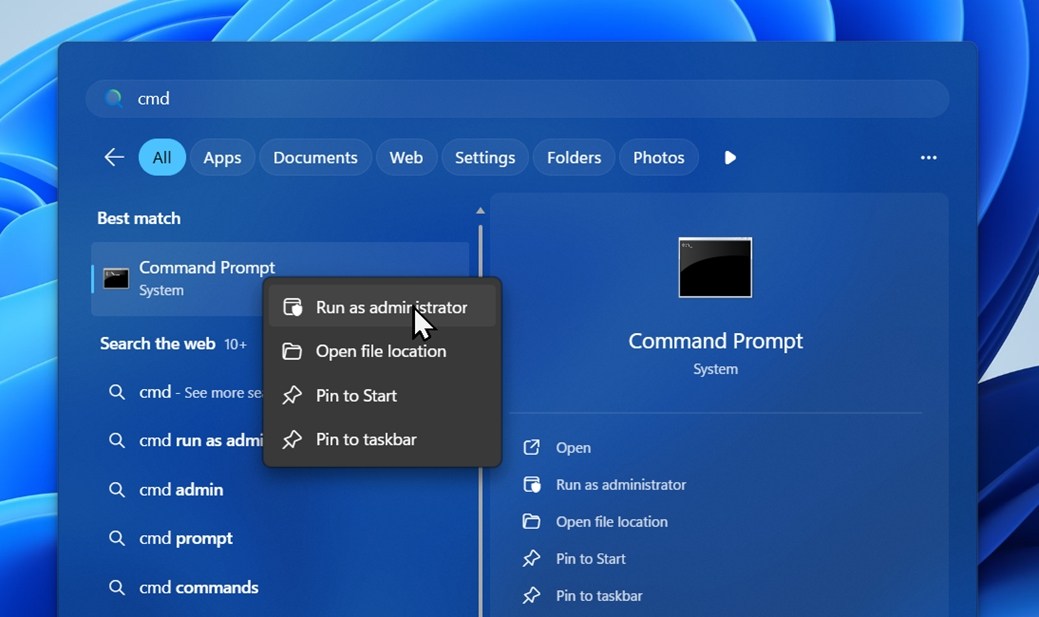
Task: Click the 'Search the web' section heading
Action: [158, 343]
